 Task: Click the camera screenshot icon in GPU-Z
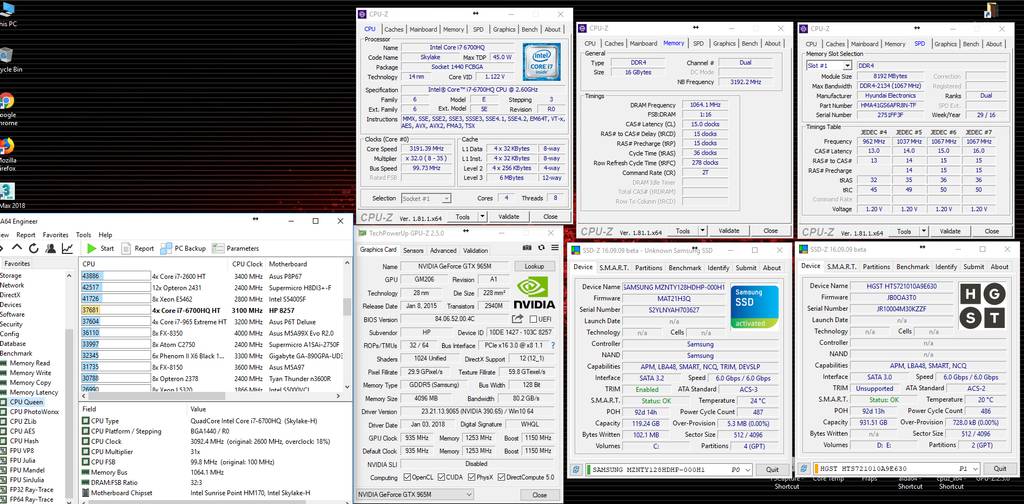click(528, 247)
